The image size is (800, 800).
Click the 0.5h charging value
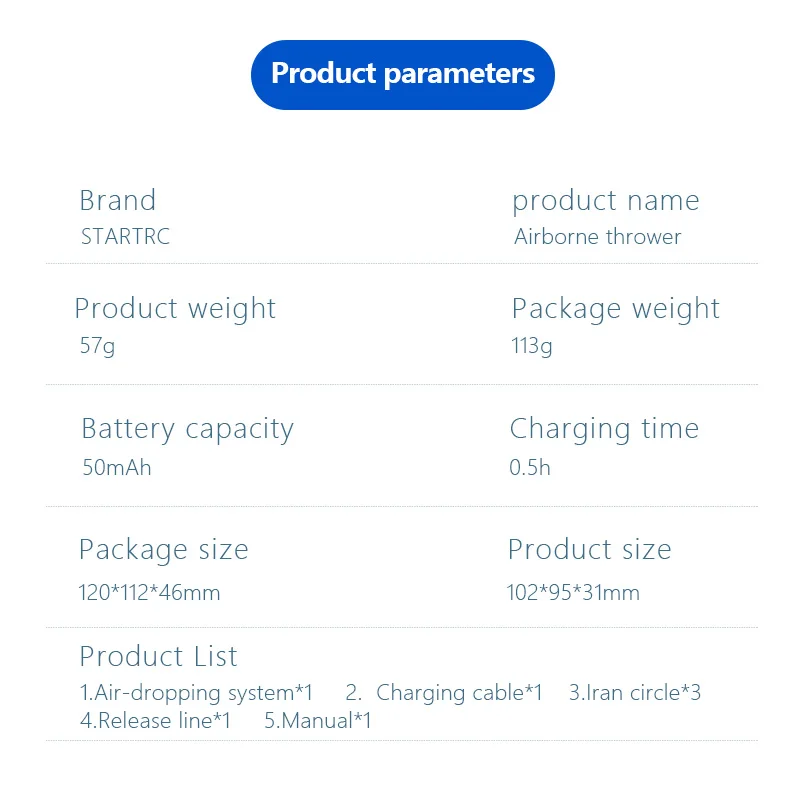tap(530, 467)
